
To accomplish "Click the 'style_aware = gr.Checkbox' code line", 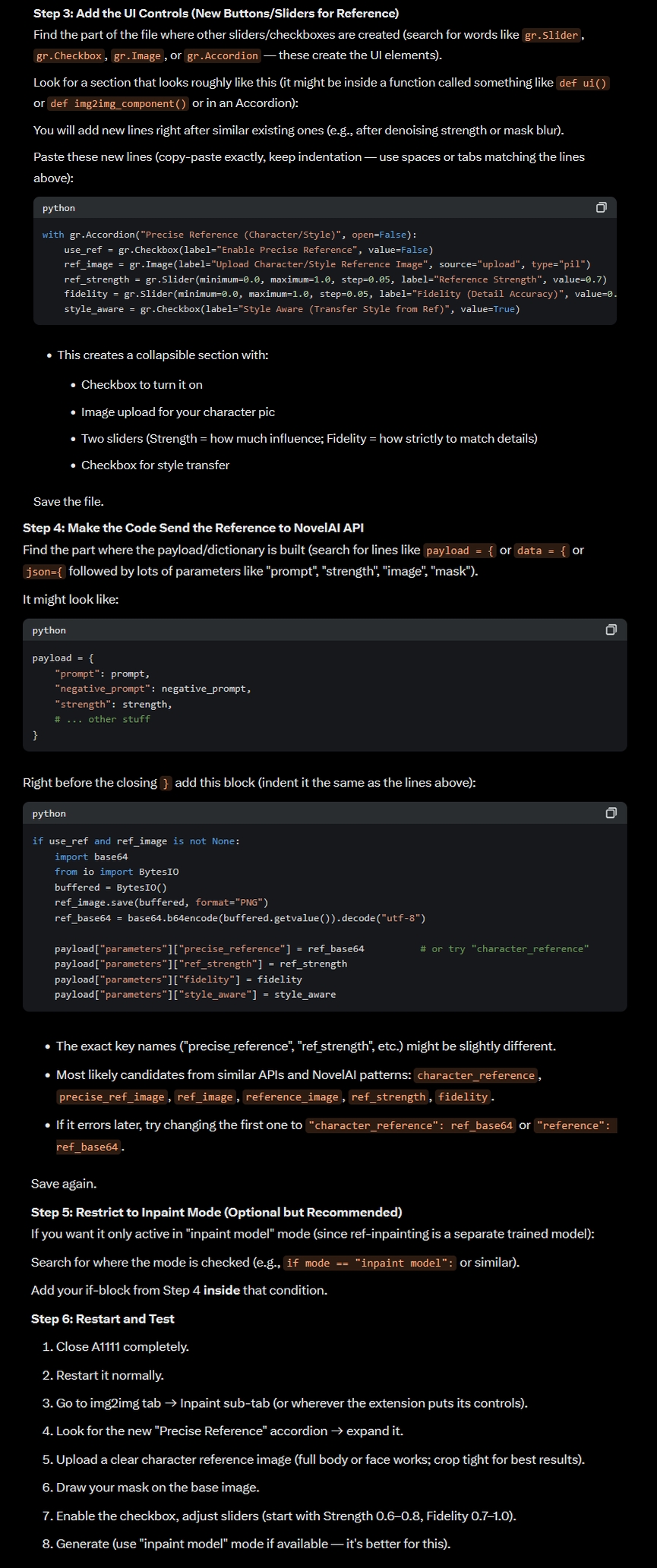I will pyautogui.click(x=292, y=309).
